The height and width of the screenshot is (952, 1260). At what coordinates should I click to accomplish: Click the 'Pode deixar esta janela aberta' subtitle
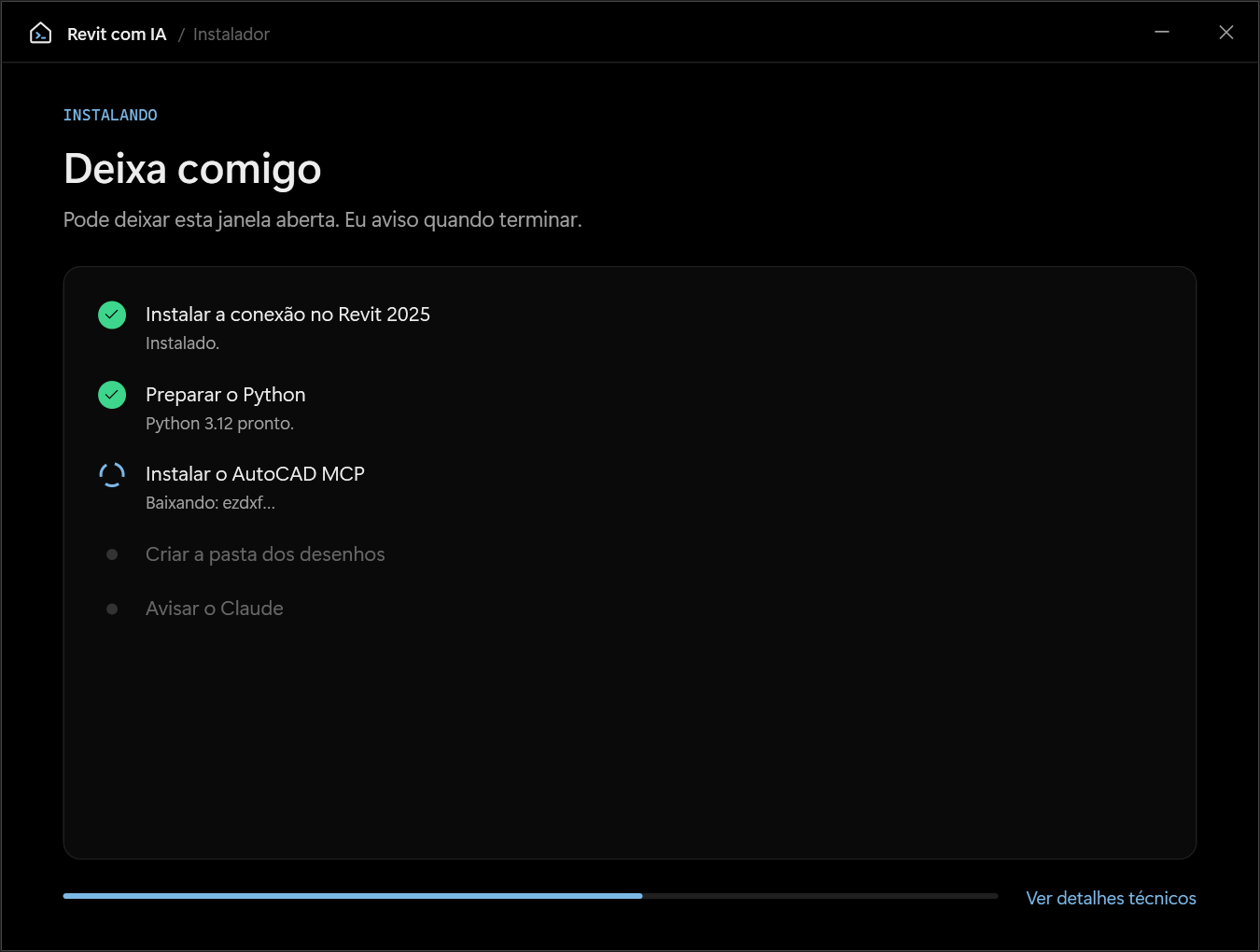pyautogui.click(x=323, y=220)
